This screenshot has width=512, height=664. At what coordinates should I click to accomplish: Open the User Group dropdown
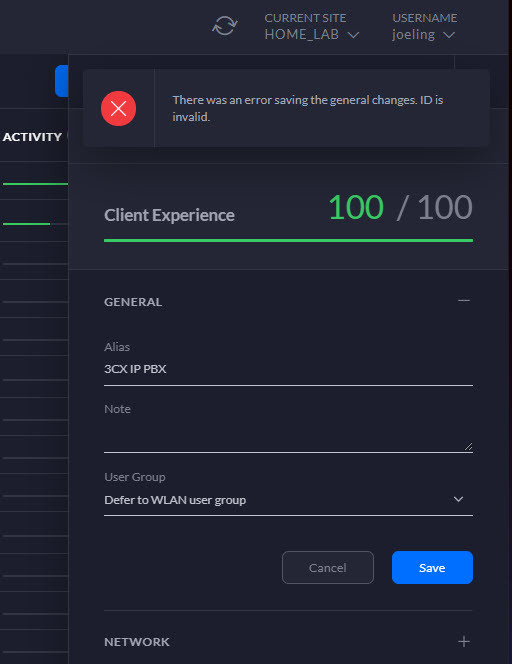click(x=288, y=500)
